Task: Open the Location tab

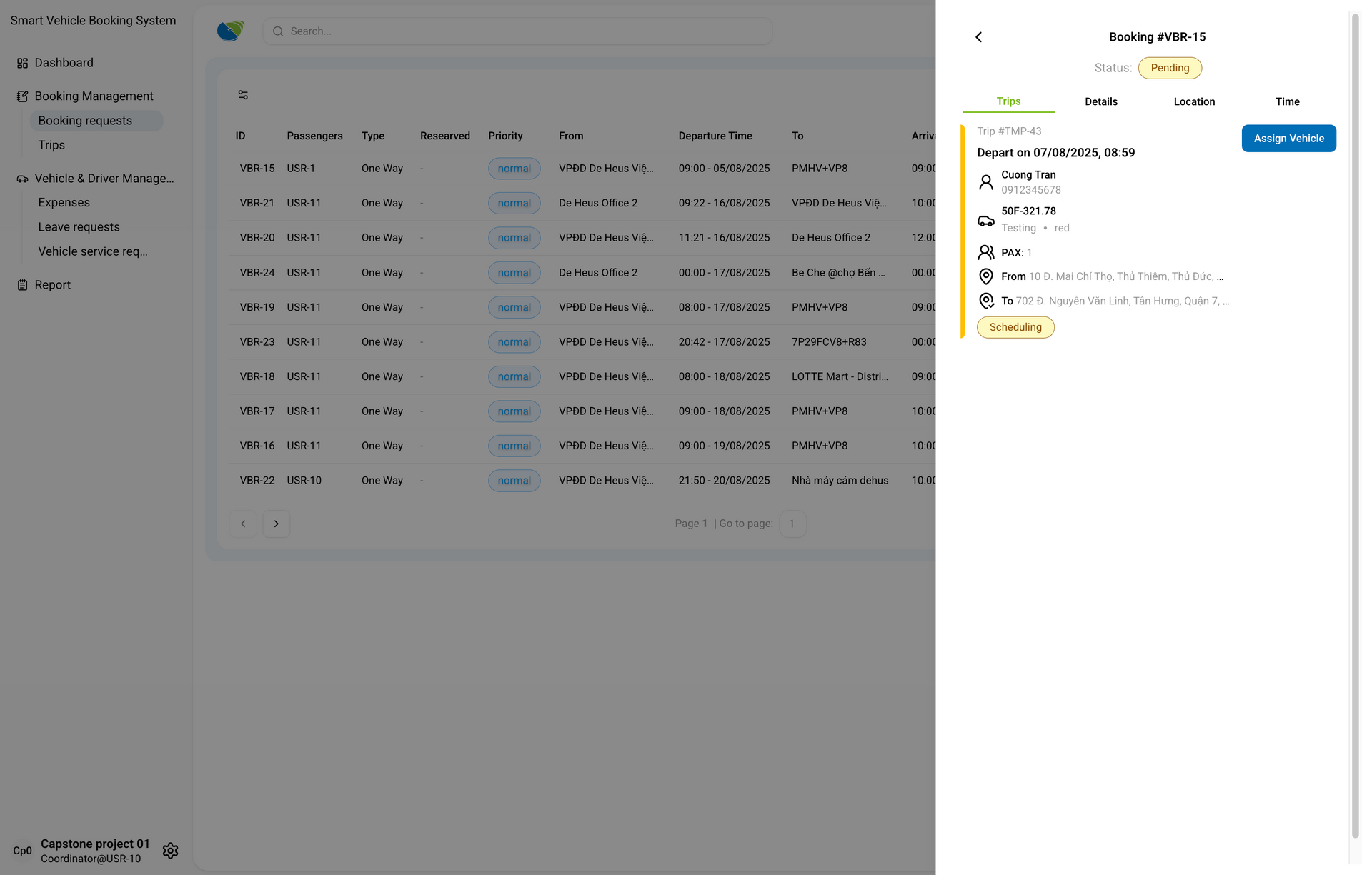Action: coord(1193,101)
